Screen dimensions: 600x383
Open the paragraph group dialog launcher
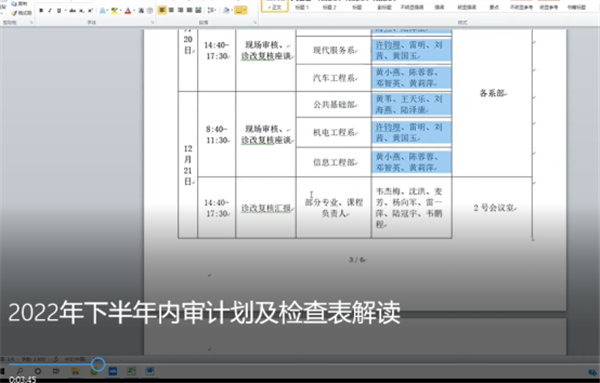tap(255, 23)
